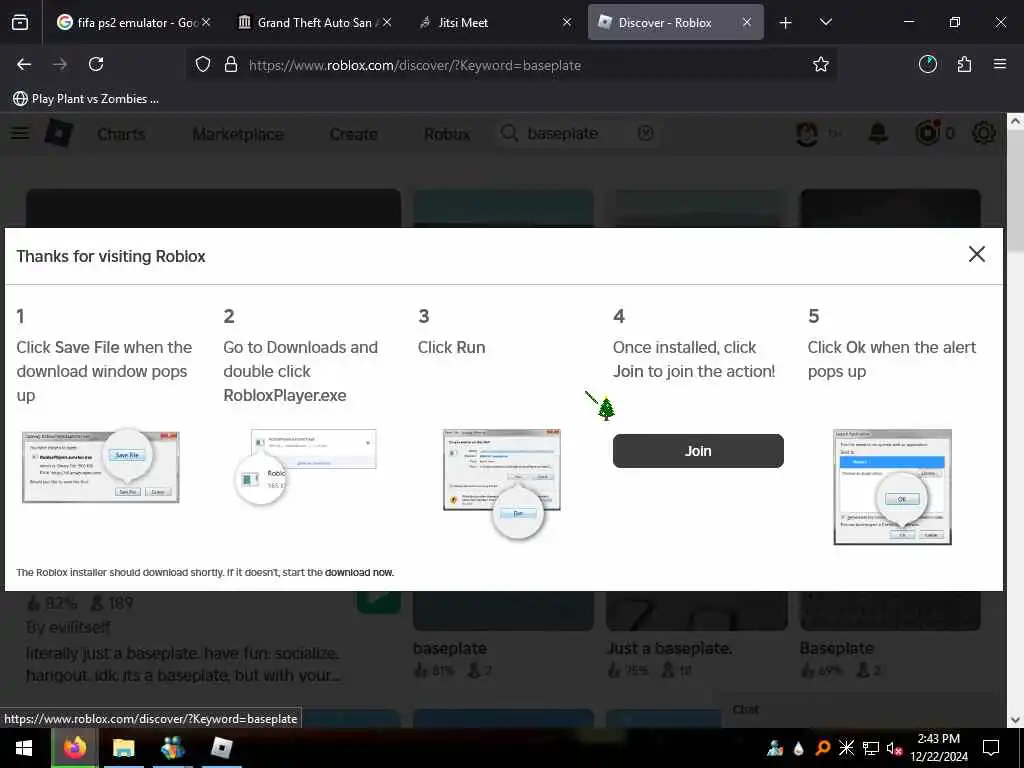Click the scrollbar down arrow
This screenshot has width=1024, height=768.
coord(1015,720)
